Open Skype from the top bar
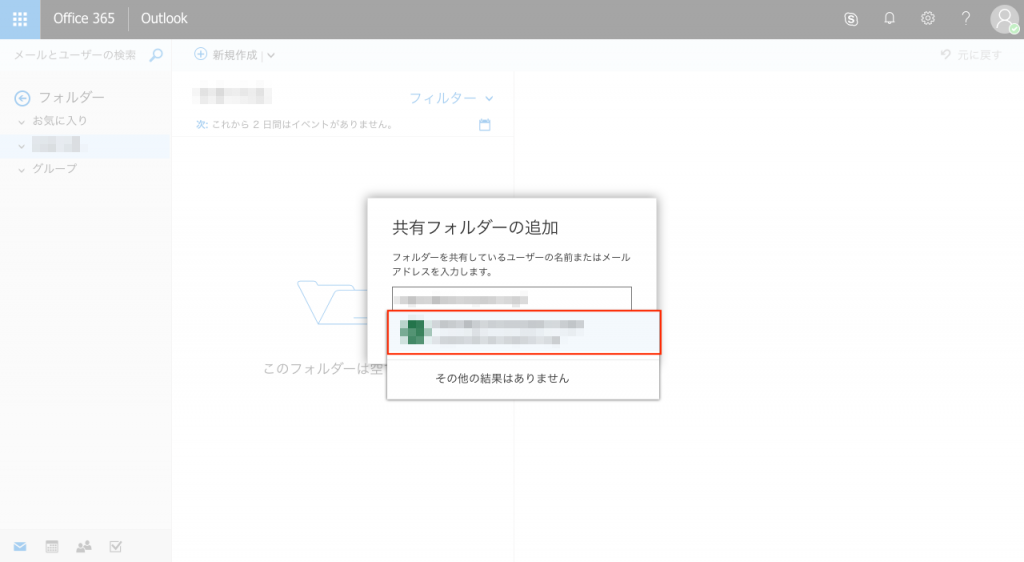The image size is (1024, 562). [x=851, y=19]
